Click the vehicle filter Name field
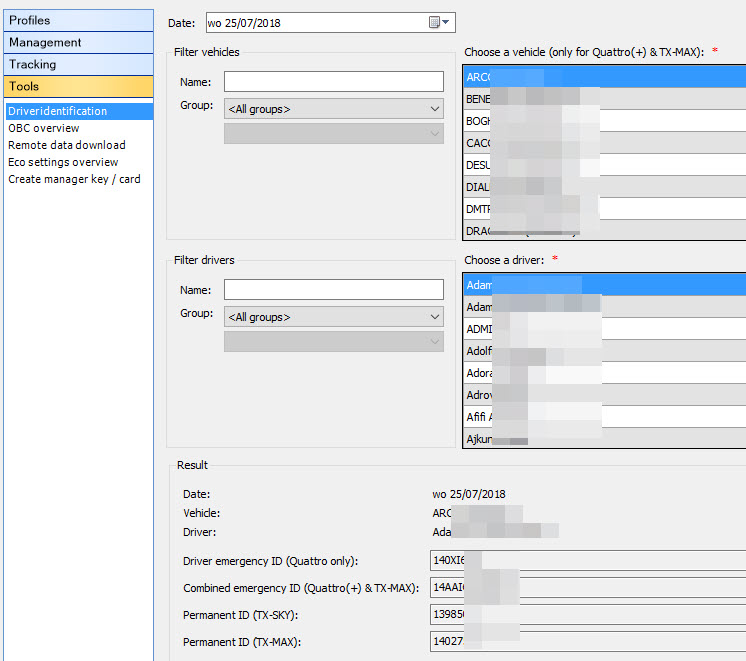Image resolution: width=746 pixels, height=661 pixels. [333, 82]
